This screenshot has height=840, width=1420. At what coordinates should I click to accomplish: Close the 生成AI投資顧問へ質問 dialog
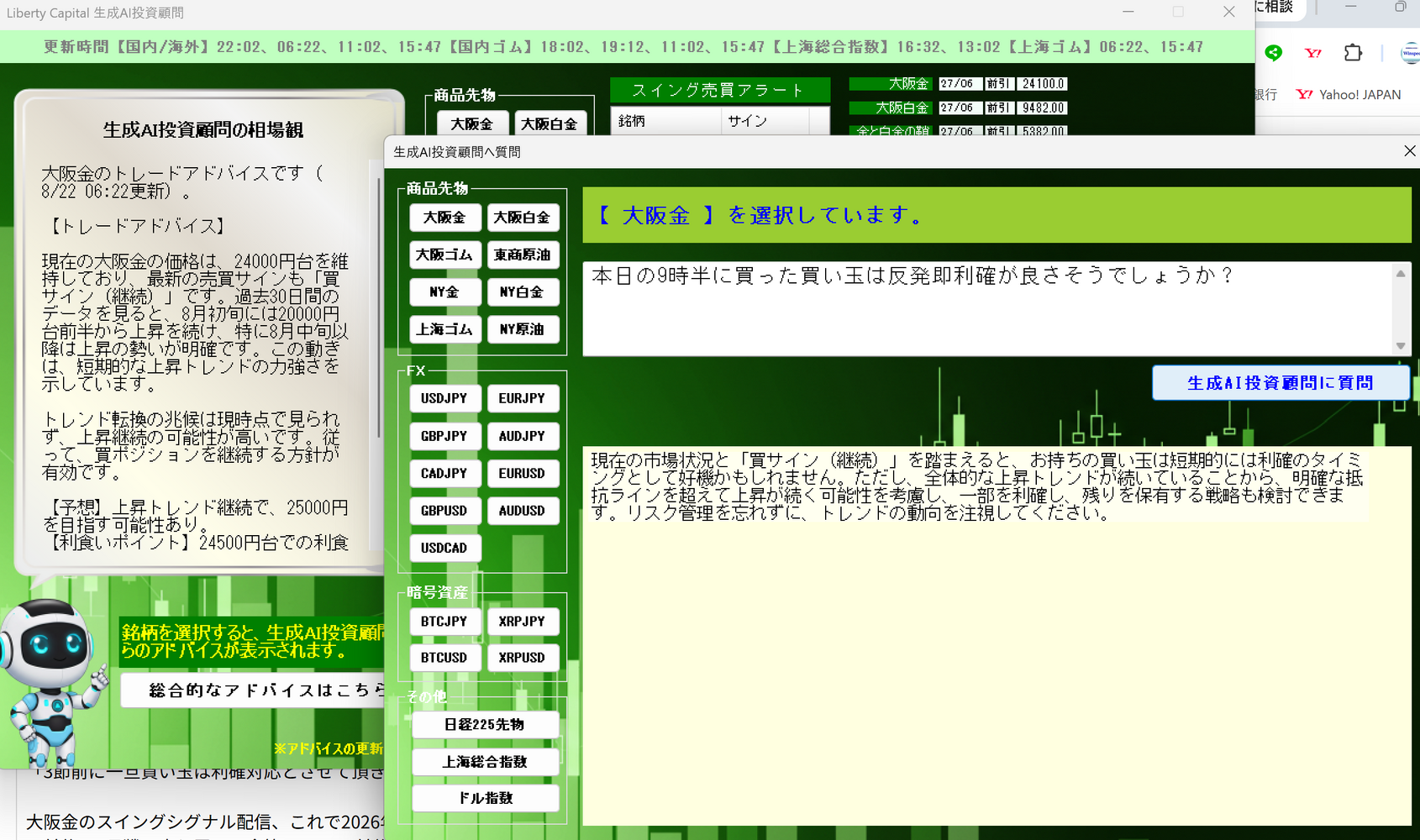(x=1409, y=151)
